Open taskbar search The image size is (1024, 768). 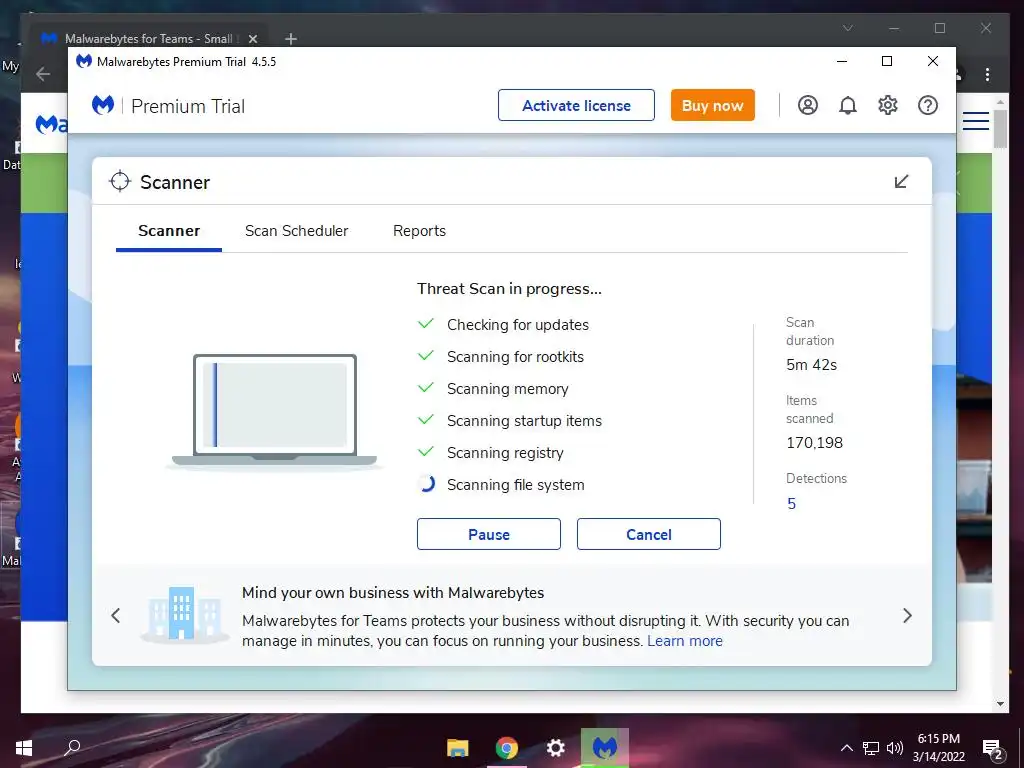(72, 747)
